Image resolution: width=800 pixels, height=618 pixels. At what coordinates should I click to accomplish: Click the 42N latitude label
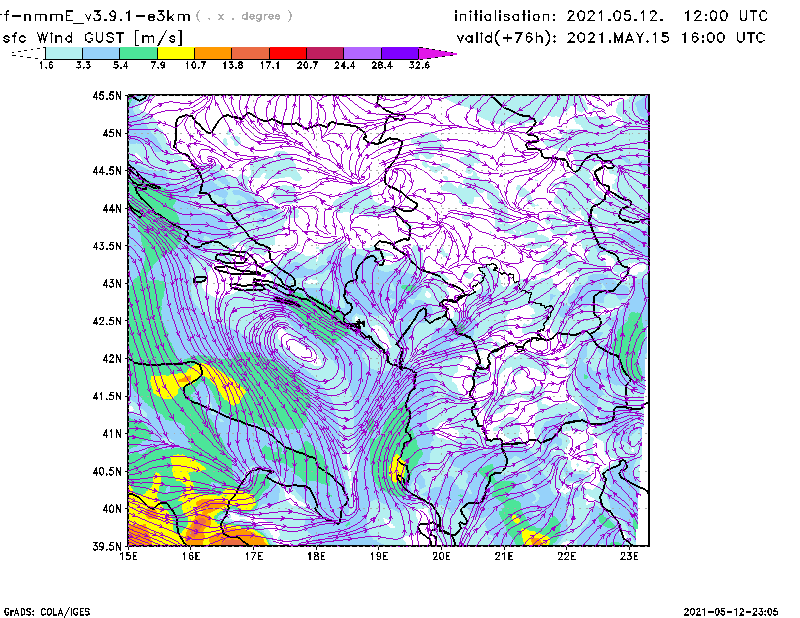[x=112, y=359]
